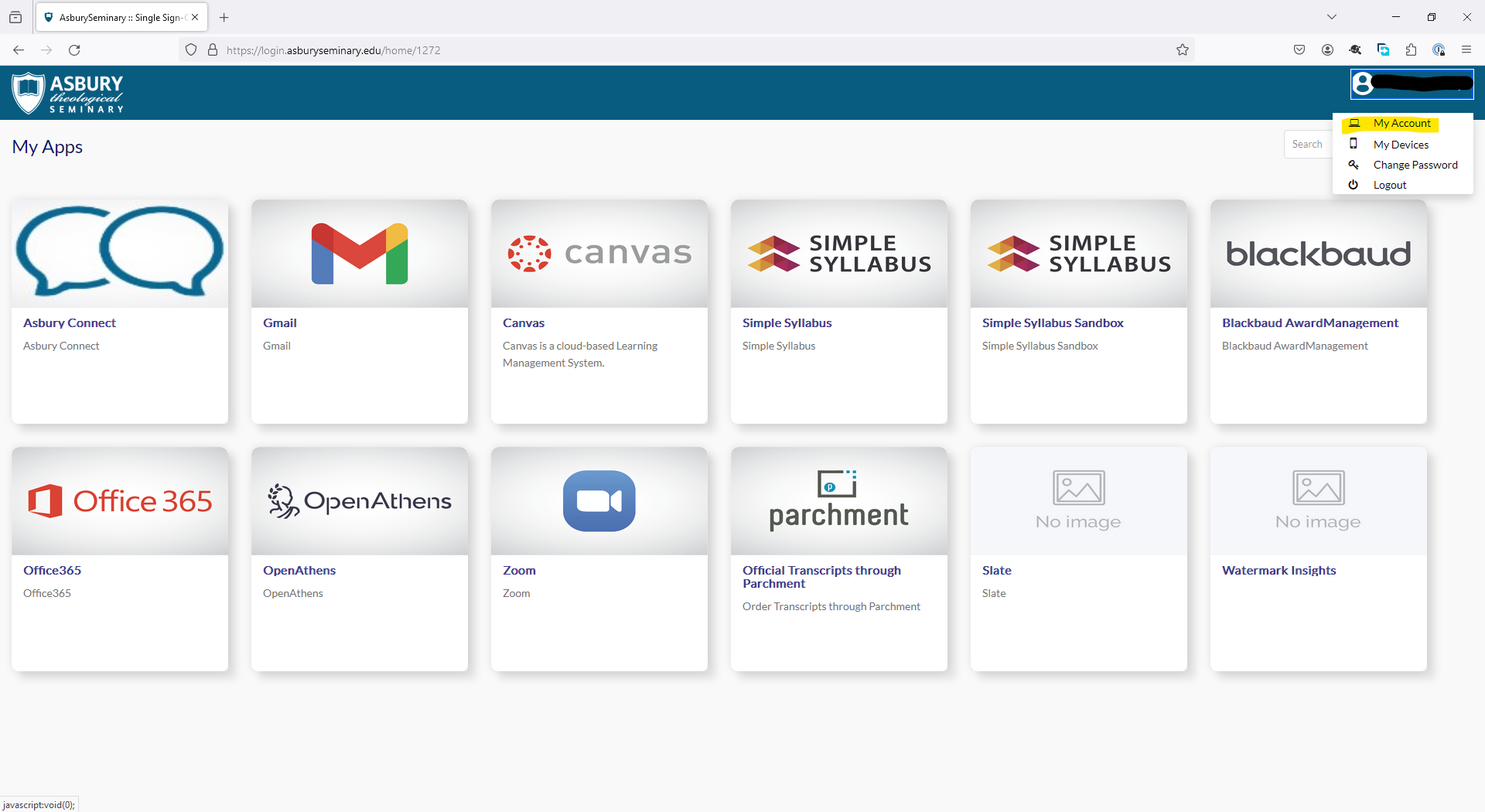Click the parchment logo image
The height and width of the screenshot is (812, 1485).
point(839,501)
